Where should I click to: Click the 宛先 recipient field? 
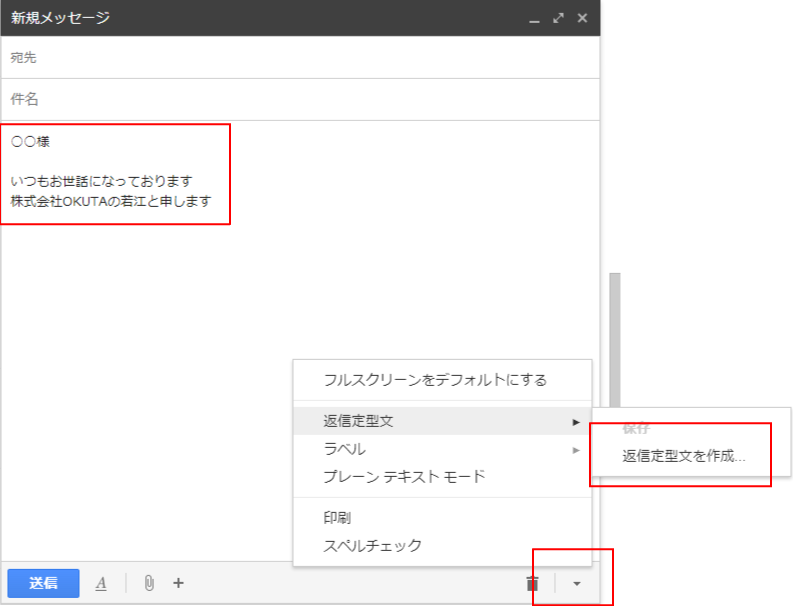[x=300, y=58]
